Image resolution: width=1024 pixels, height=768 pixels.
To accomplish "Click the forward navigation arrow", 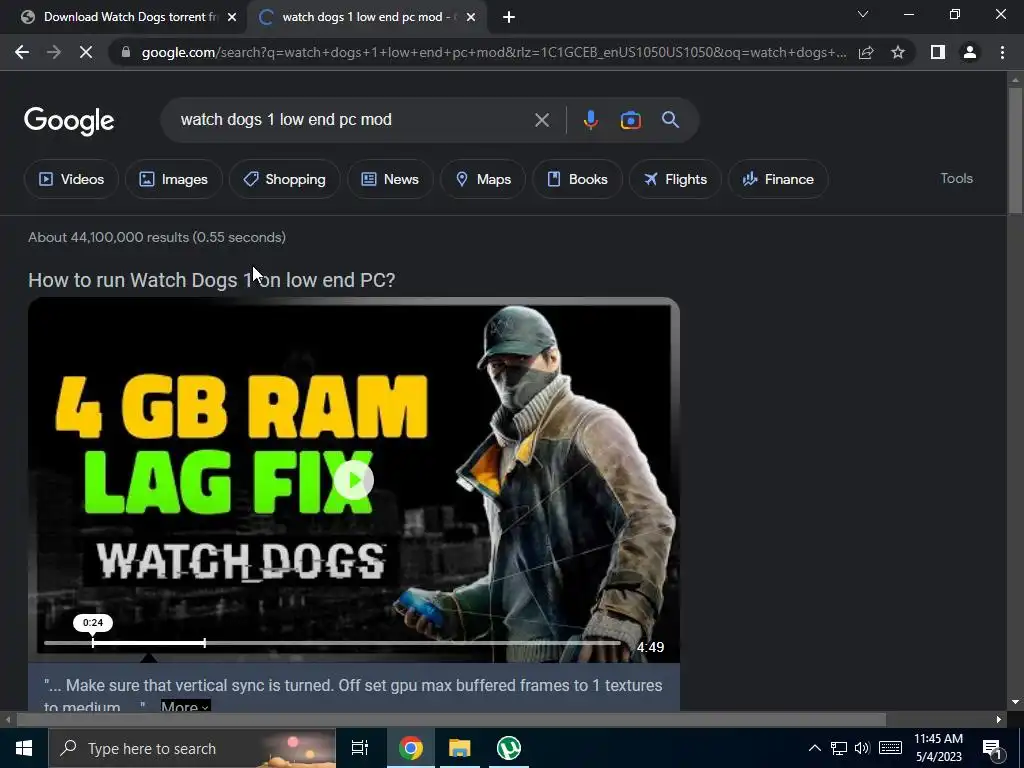I will 54,52.
